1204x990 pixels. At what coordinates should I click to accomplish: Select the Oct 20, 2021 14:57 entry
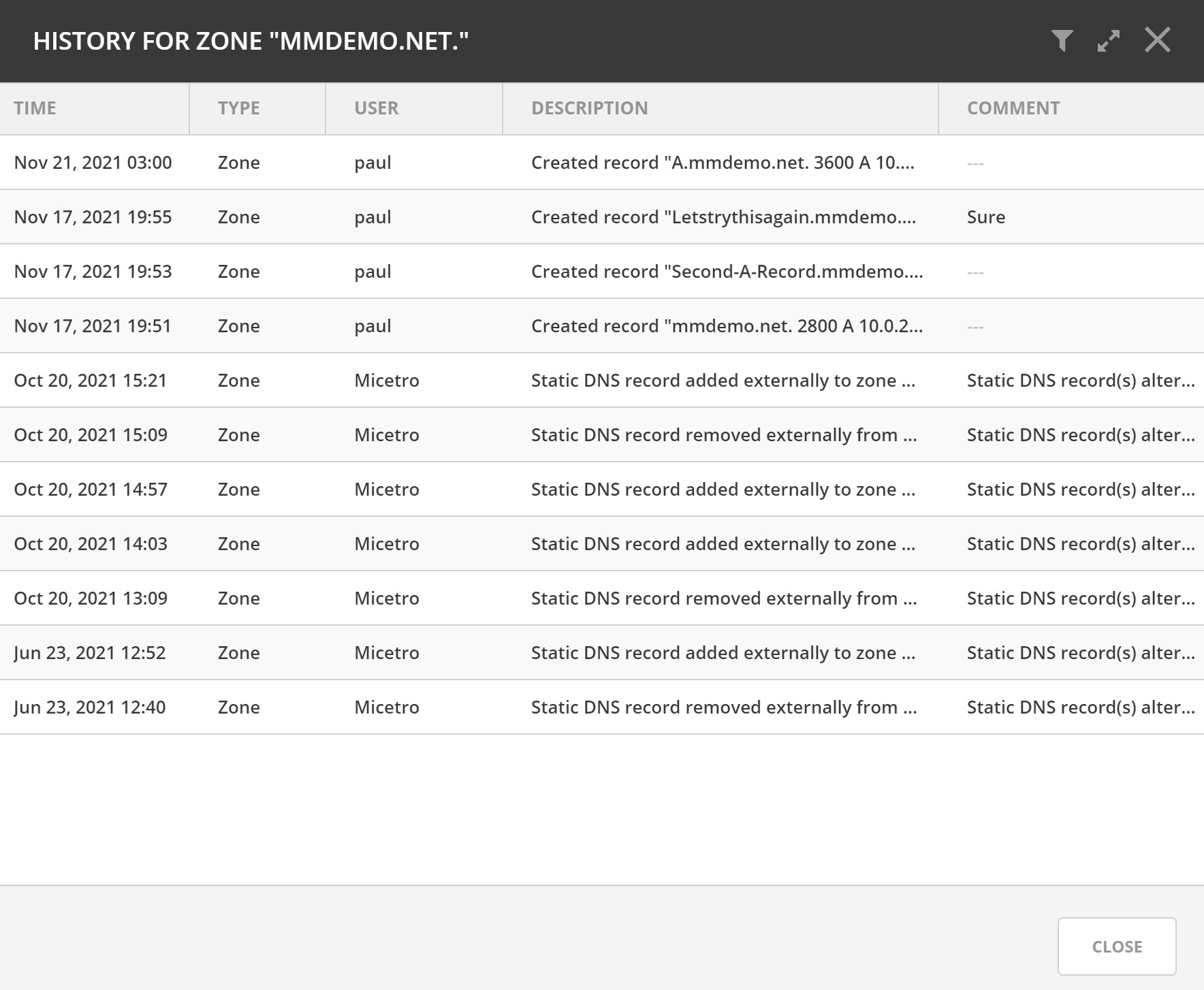coord(91,490)
